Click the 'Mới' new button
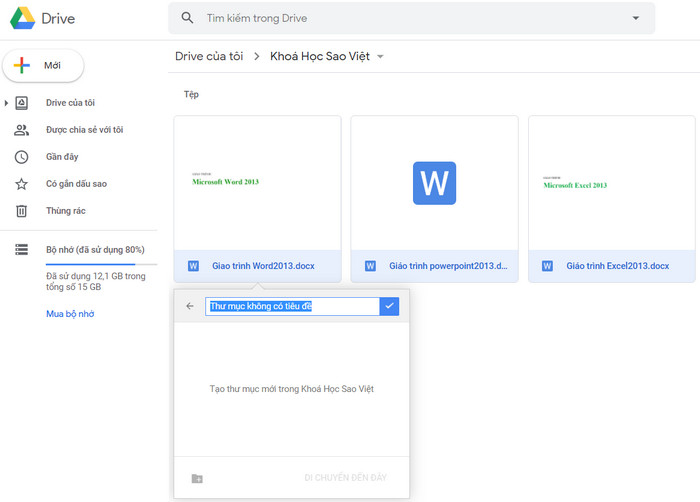Viewport: 700px width, 502px height. point(43,66)
